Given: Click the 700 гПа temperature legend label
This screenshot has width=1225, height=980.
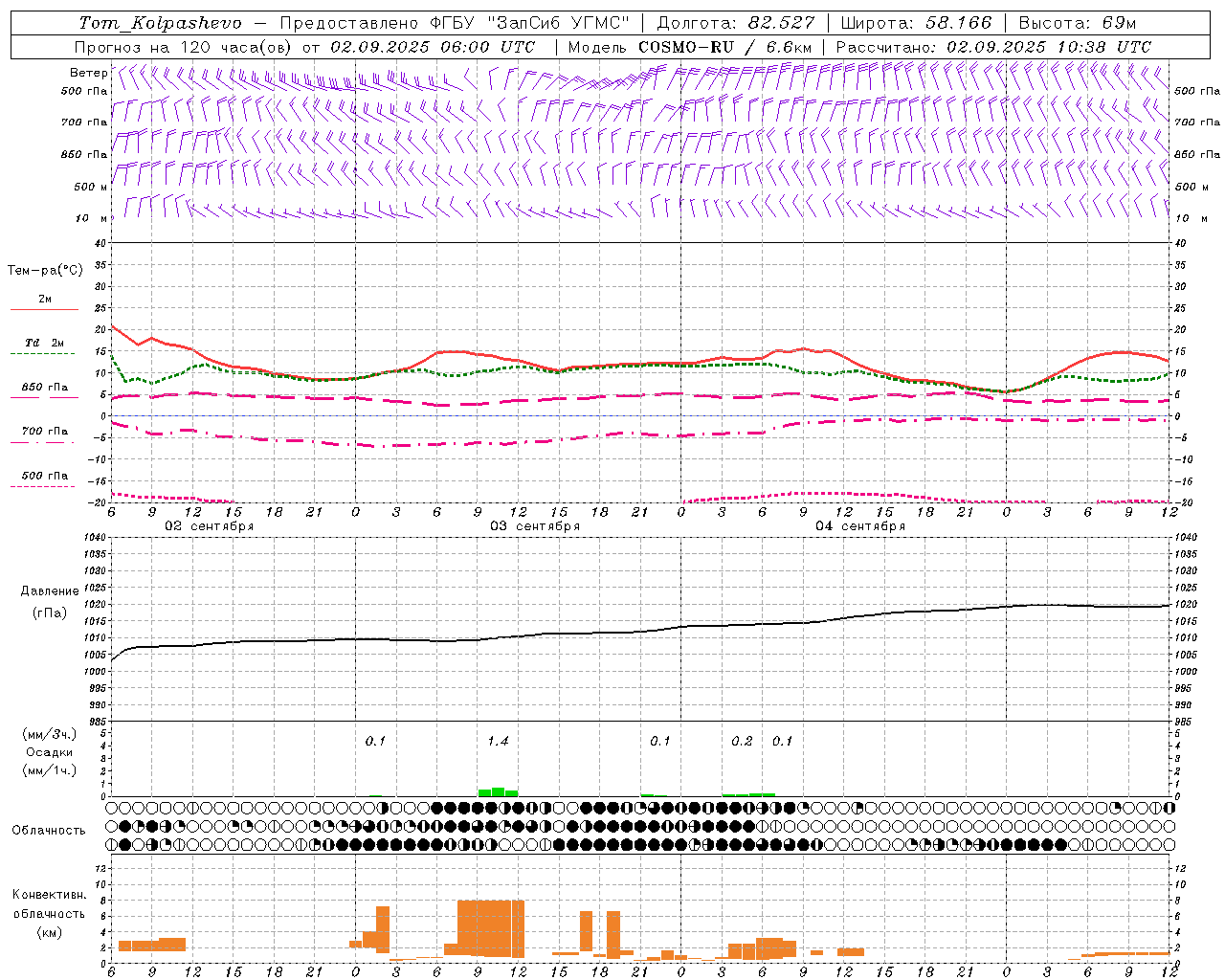Looking at the screenshot, I should click(45, 431).
